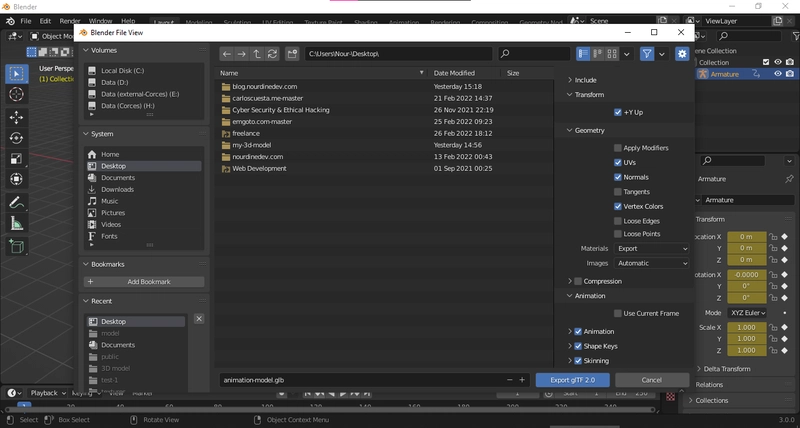The image size is (800, 428).
Task: Select Downloads in System list
Action: pos(143,190)
